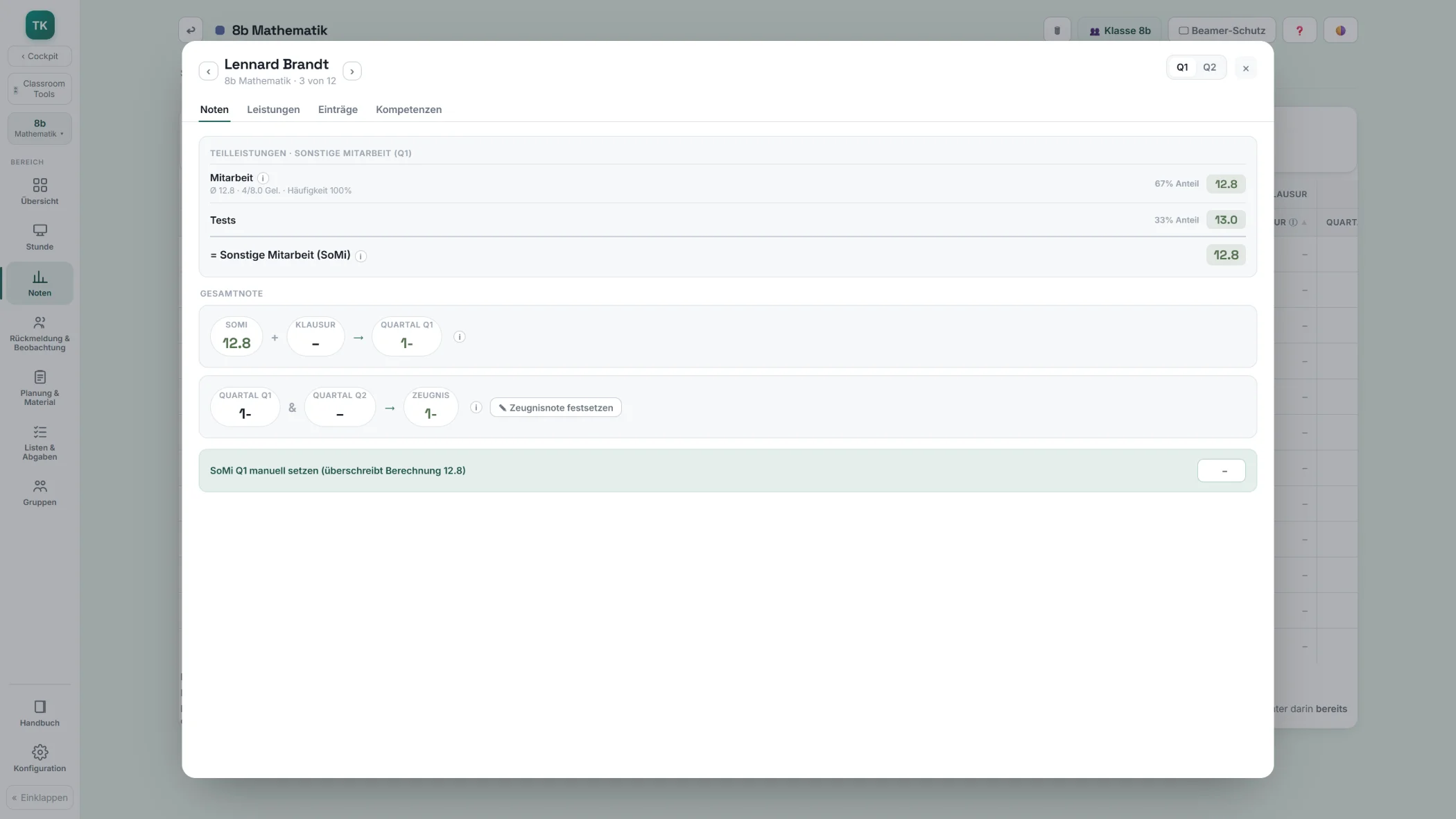Viewport: 1456px width, 819px height.
Task: Go to previous student with left chevron
Action: click(208, 71)
